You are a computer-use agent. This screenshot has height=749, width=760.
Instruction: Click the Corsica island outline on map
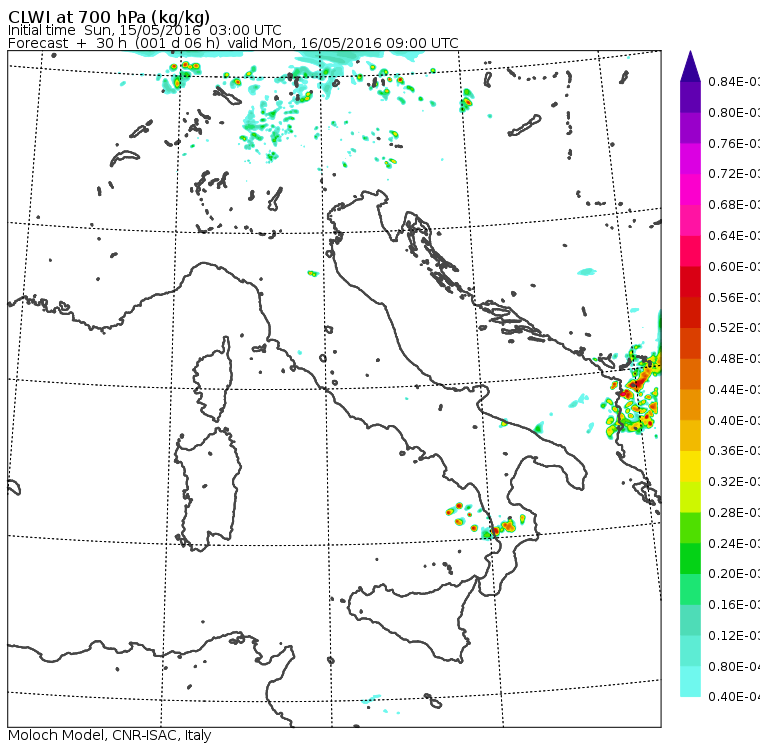point(213,378)
